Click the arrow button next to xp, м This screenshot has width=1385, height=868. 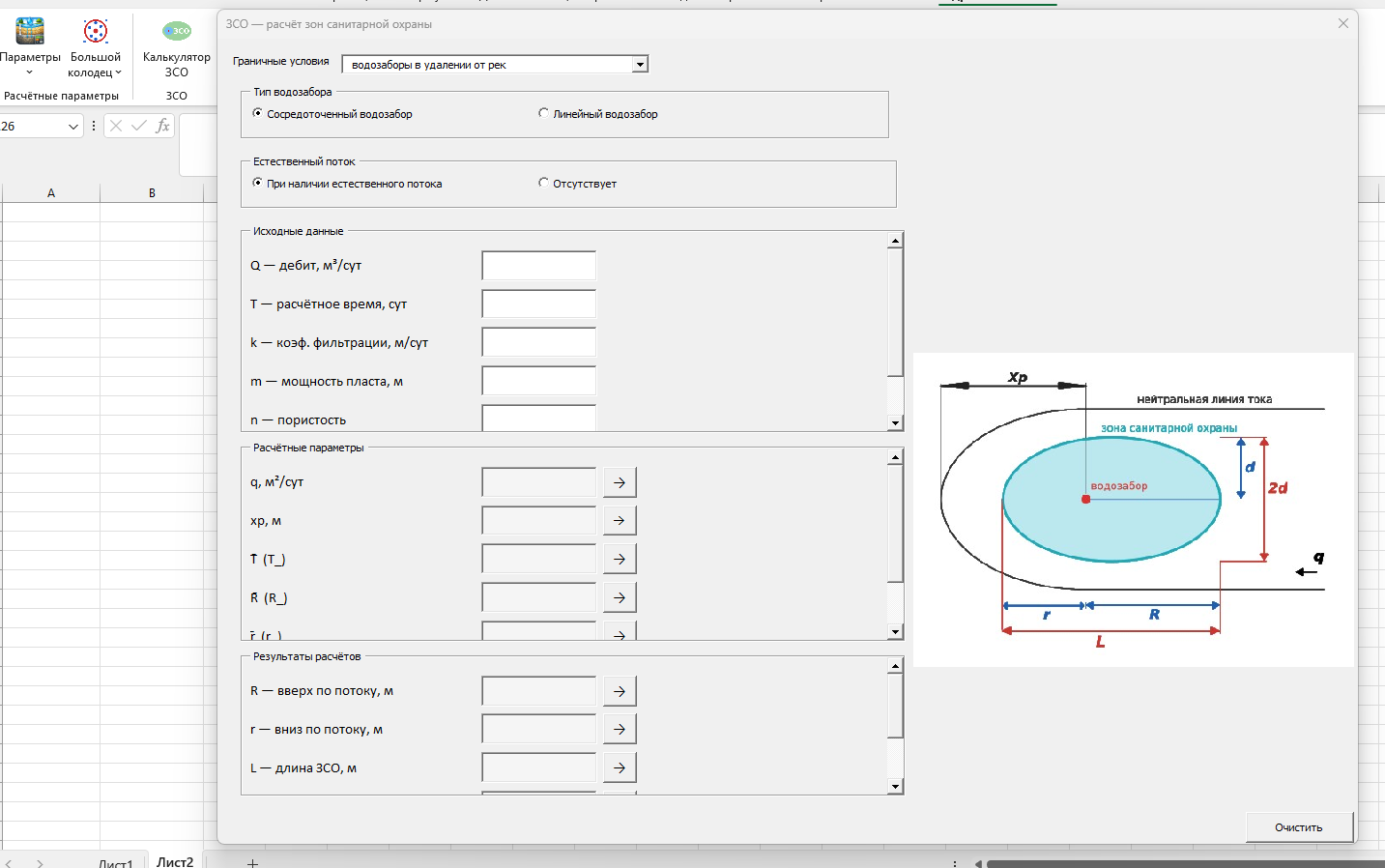(620, 521)
